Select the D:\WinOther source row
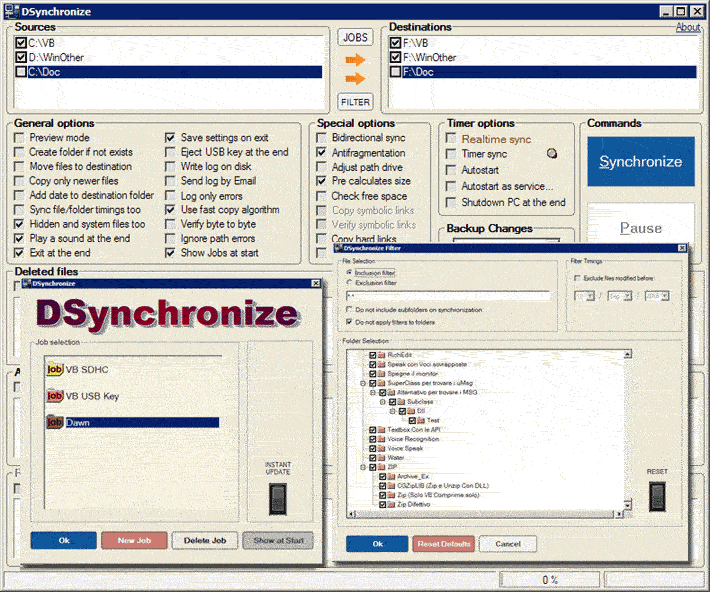 pos(168,58)
